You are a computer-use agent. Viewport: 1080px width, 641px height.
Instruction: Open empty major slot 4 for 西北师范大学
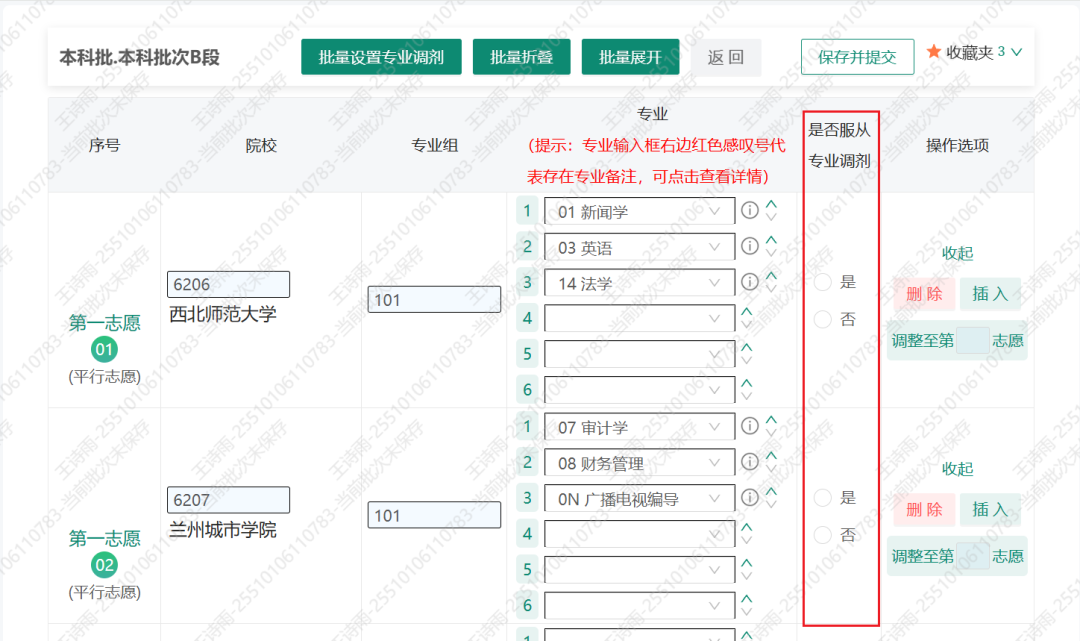click(639, 318)
